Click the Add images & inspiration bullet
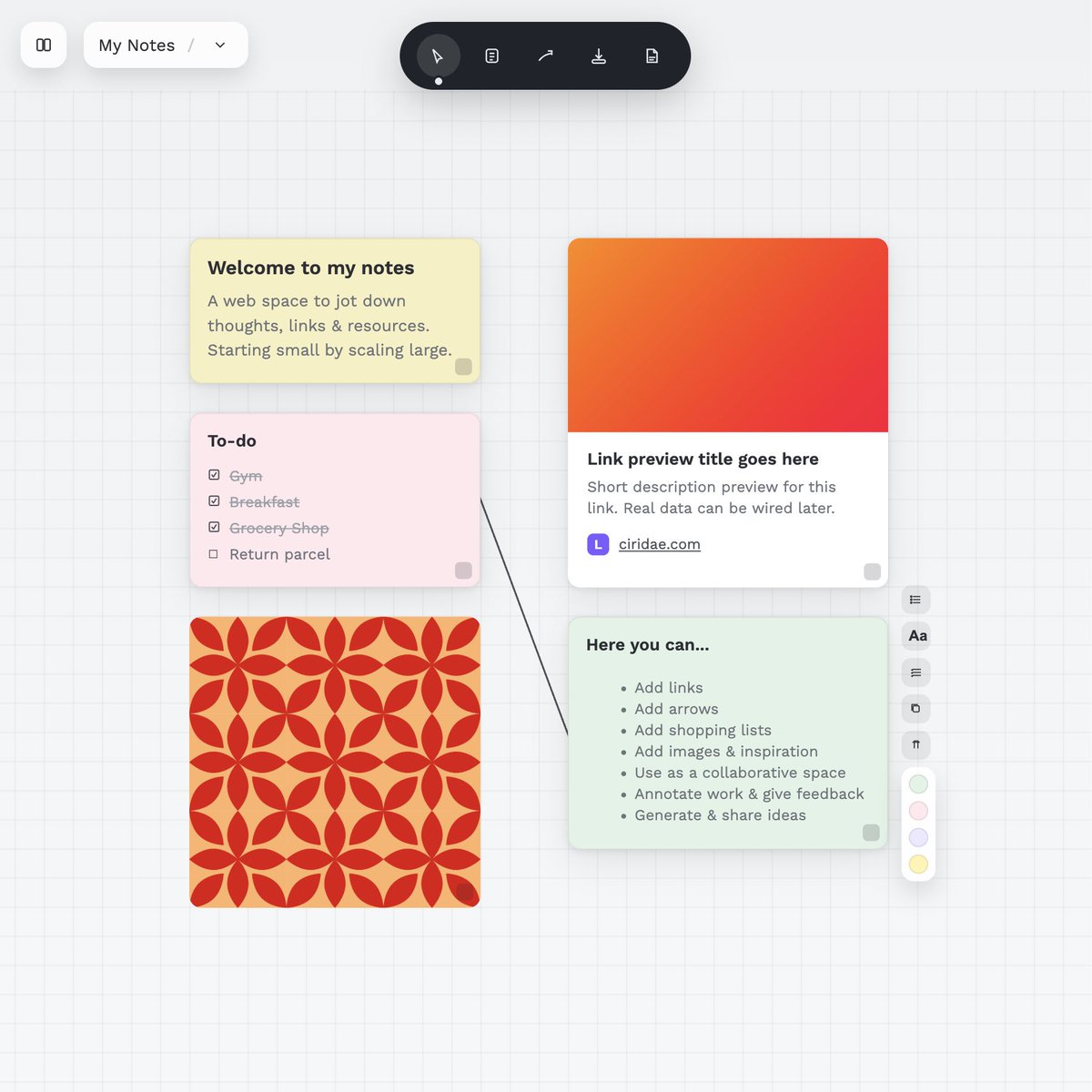This screenshot has height=1092, width=1092. coord(726,752)
